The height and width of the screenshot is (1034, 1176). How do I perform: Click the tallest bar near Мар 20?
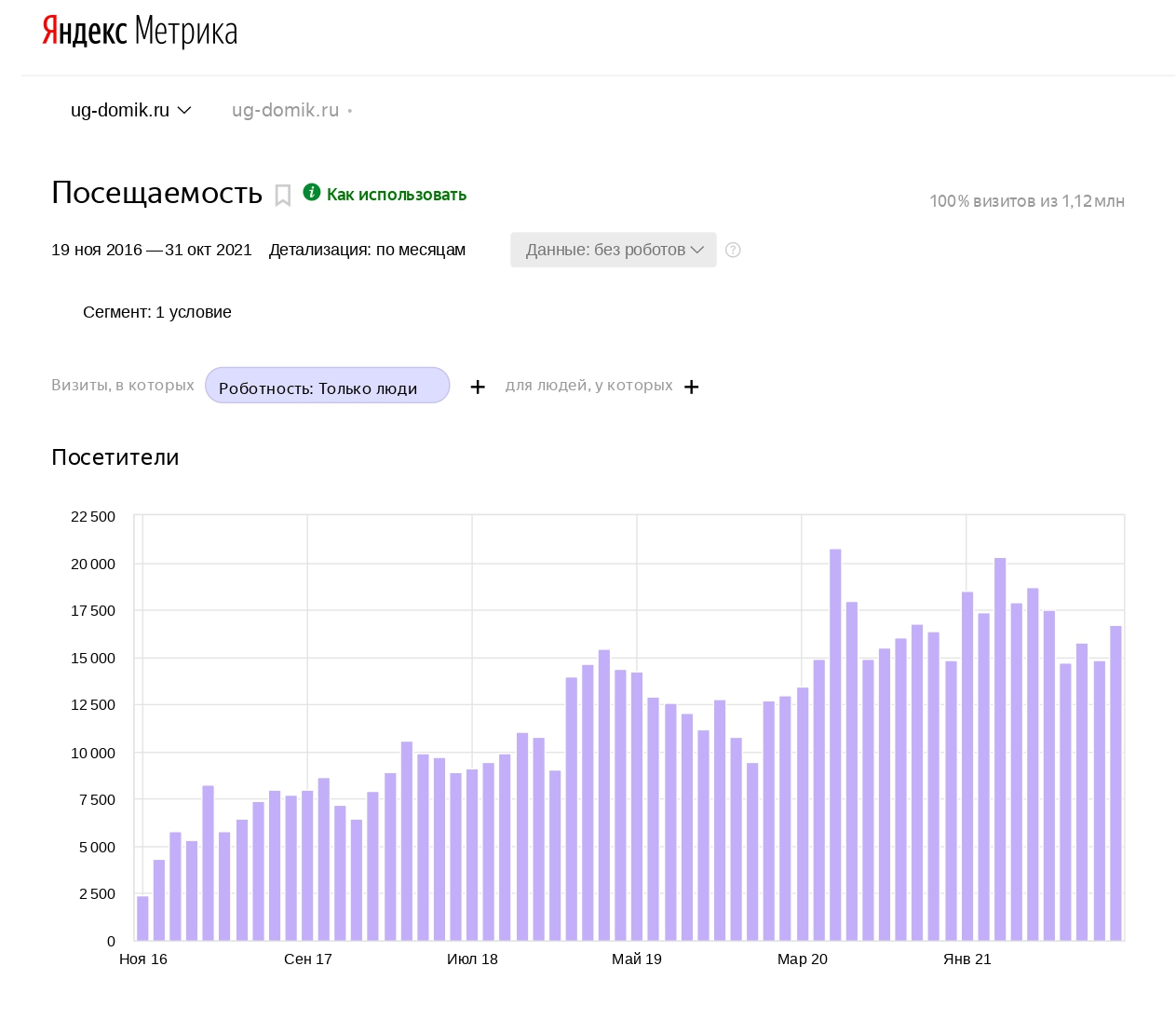point(835,745)
